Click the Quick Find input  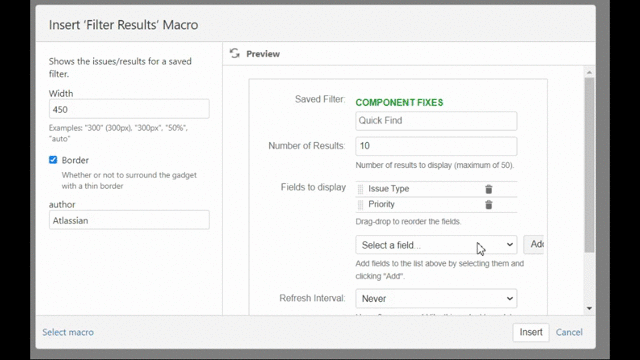[x=436, y=121]
